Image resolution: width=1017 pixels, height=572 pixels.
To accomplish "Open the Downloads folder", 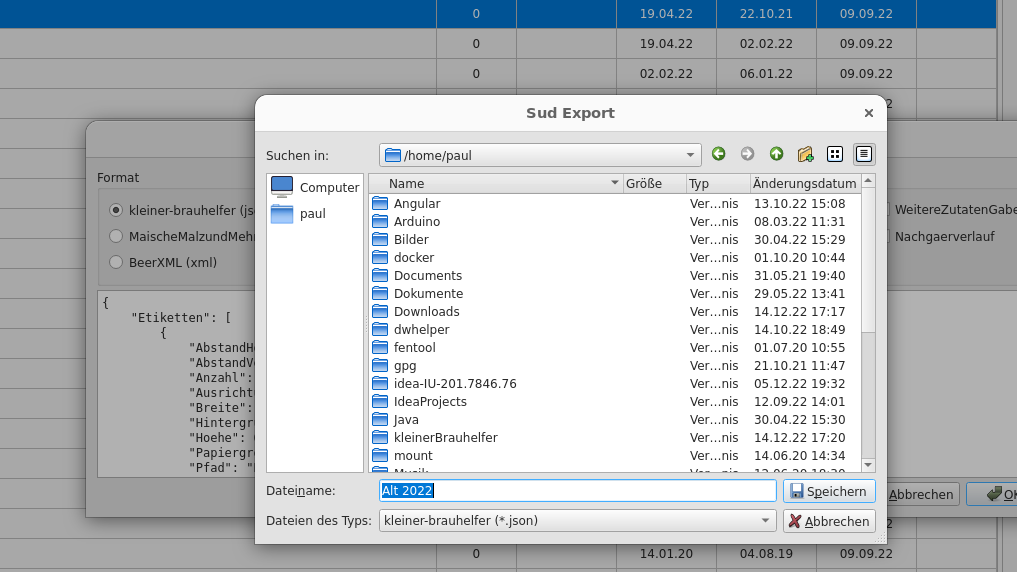I will [x=426, y=311].
